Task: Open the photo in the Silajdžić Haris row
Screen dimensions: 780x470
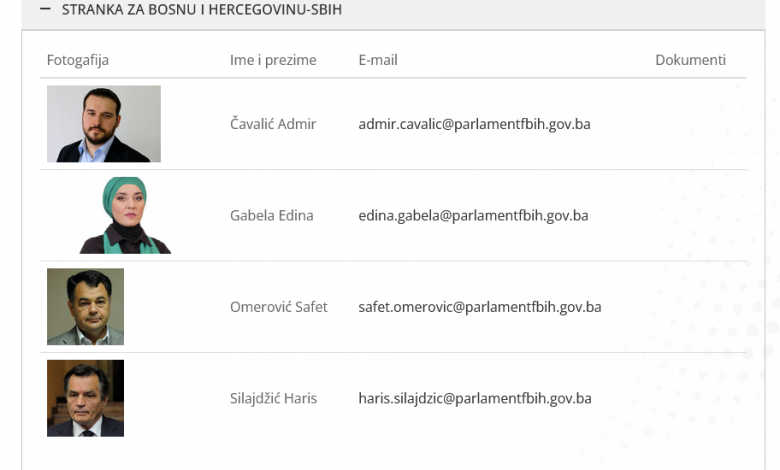Action: point(85,398)
